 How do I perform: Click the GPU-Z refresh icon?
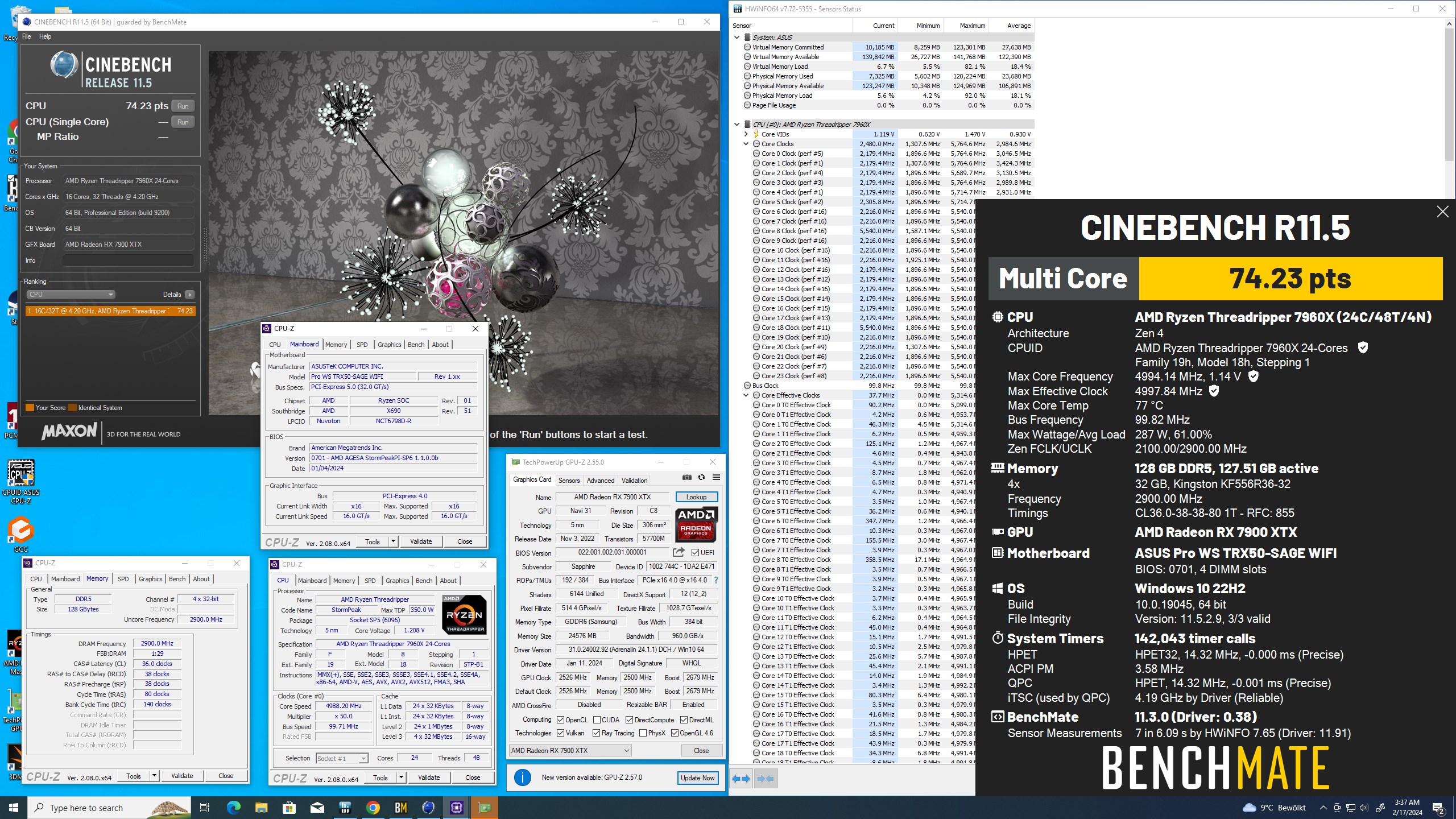(x=701, y=477)
